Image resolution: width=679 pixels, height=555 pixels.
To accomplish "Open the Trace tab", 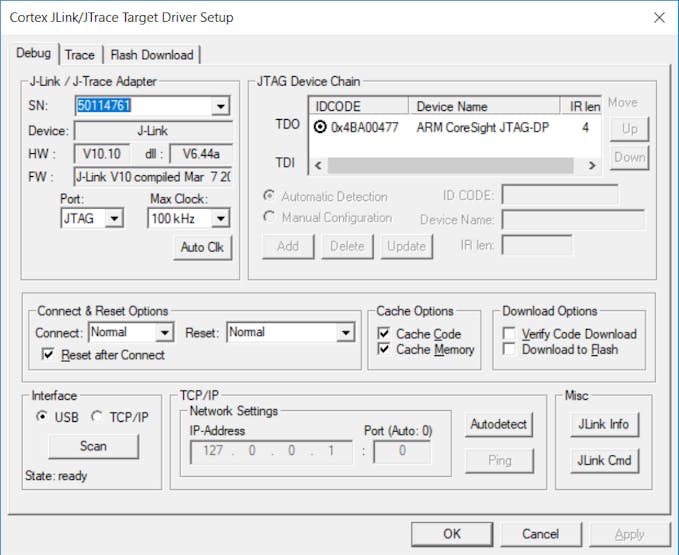I will tap(80, 55).
